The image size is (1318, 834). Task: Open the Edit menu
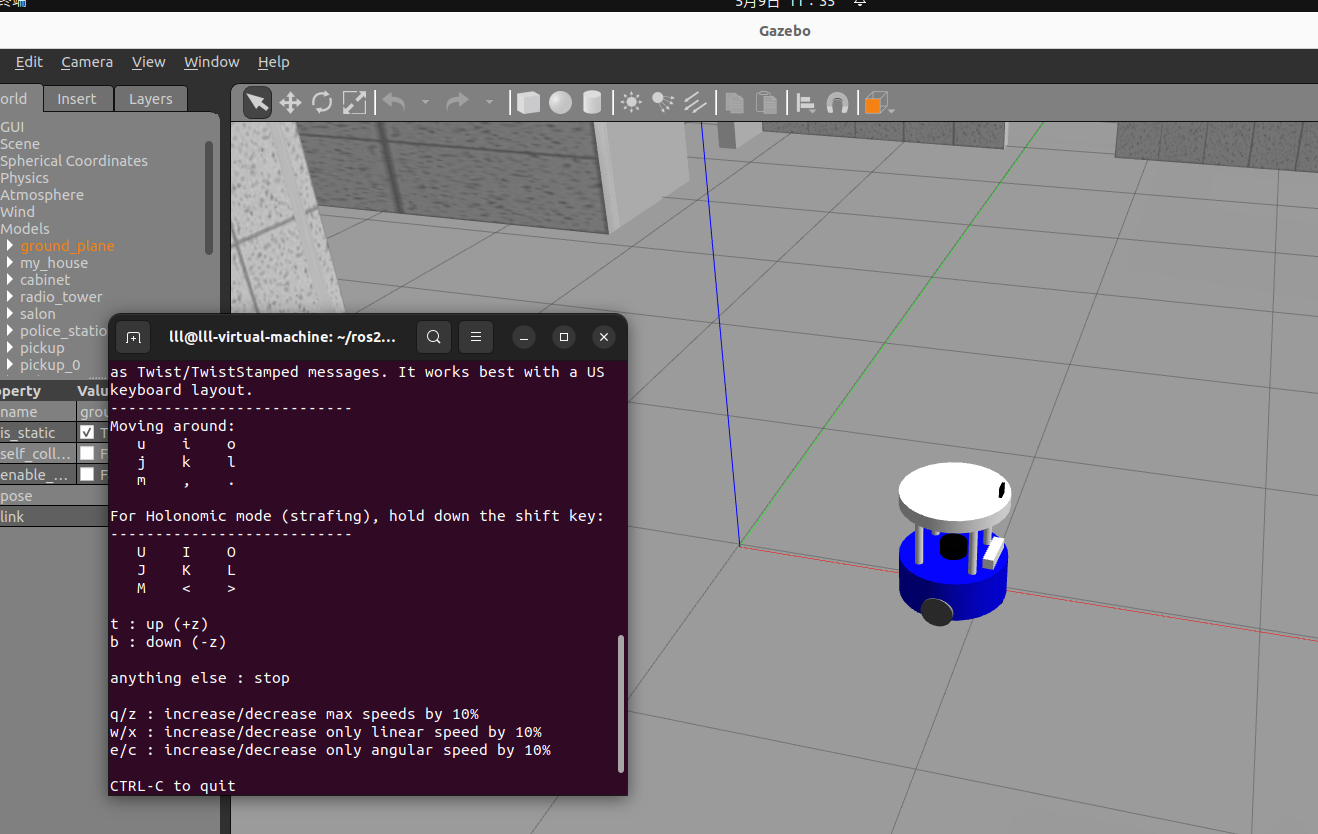(x=29, y=62)
